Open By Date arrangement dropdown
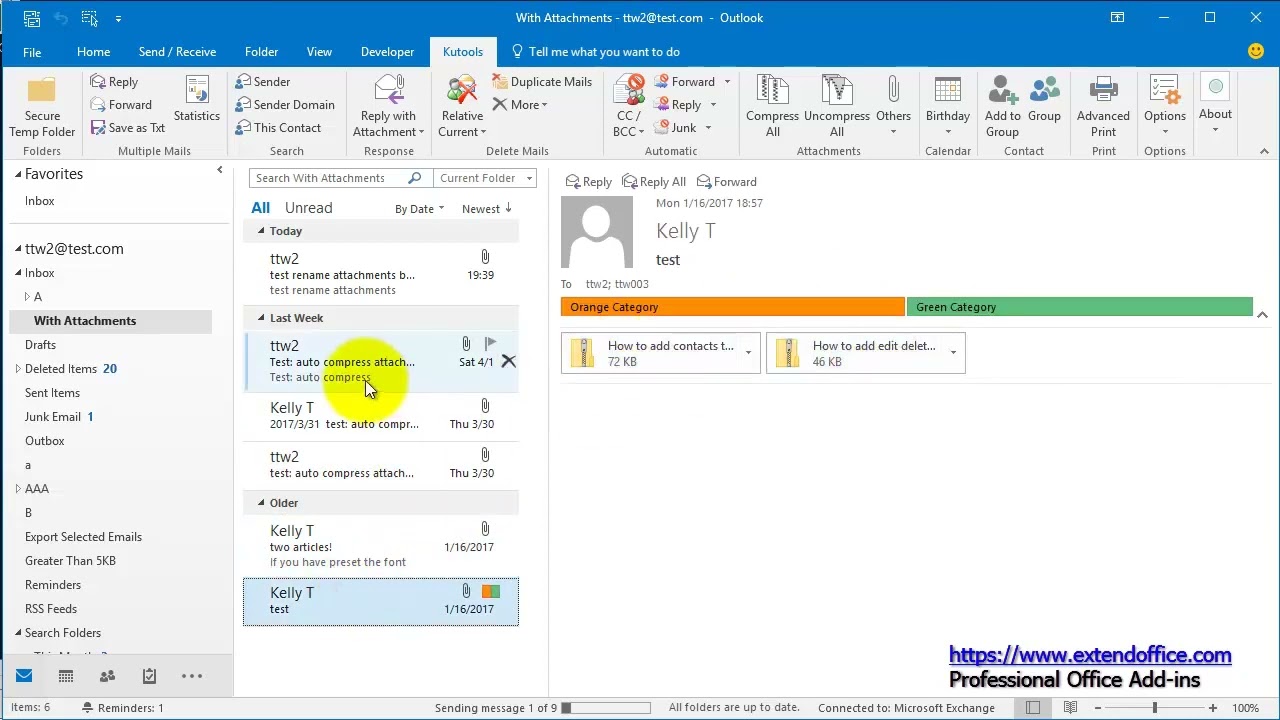 (419, 209)
